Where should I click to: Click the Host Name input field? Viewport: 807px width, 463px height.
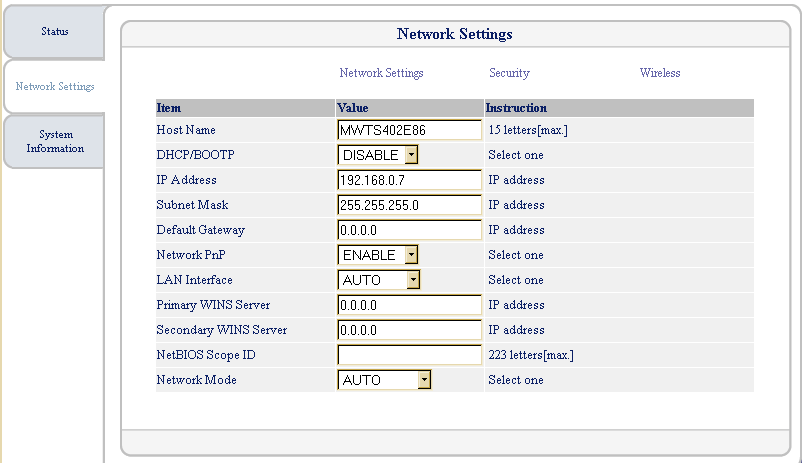click(410, 130)
